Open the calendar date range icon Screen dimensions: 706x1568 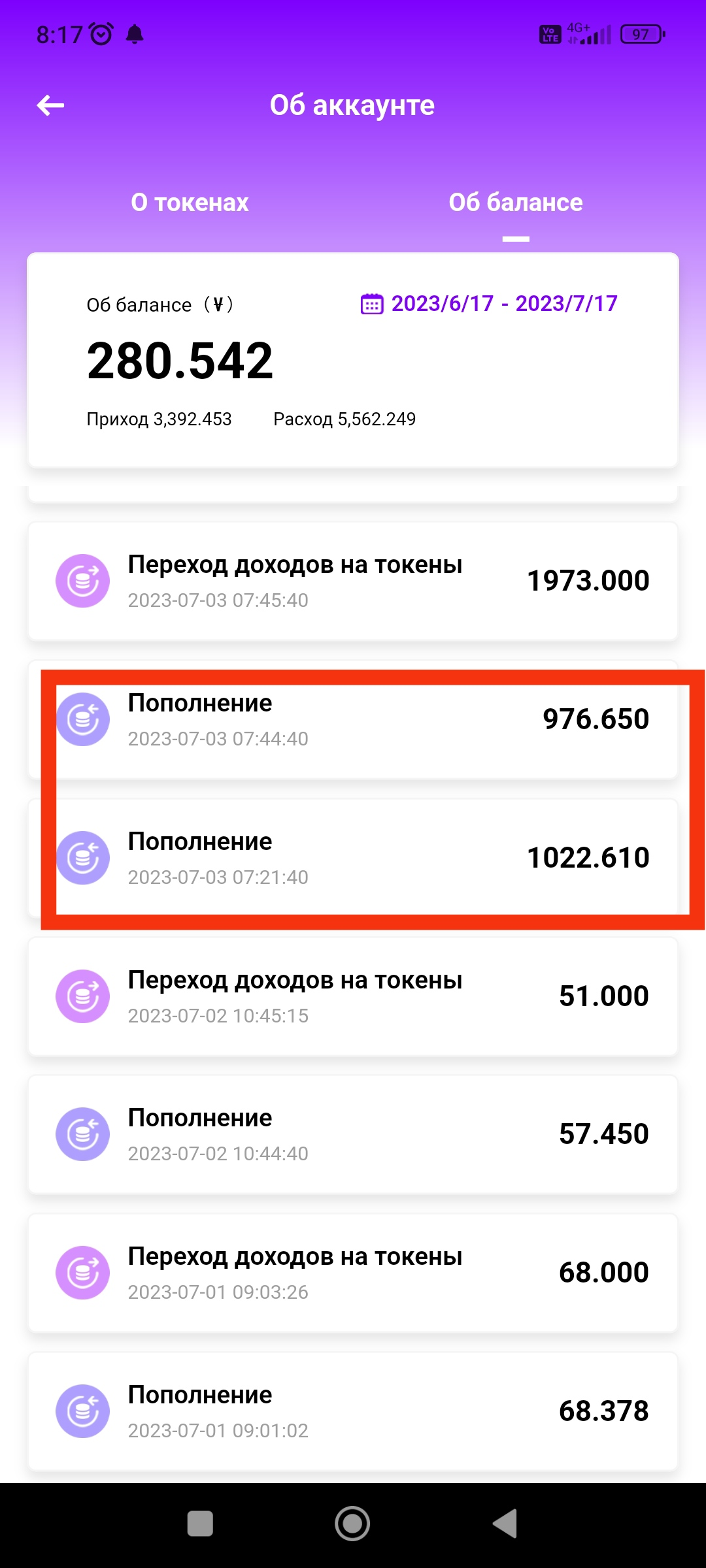372,304
